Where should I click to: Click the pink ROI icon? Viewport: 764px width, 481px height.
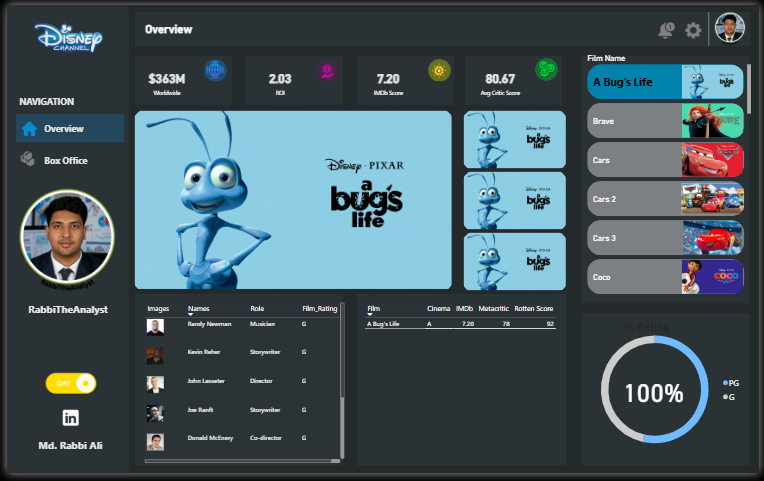click(327, 72)
